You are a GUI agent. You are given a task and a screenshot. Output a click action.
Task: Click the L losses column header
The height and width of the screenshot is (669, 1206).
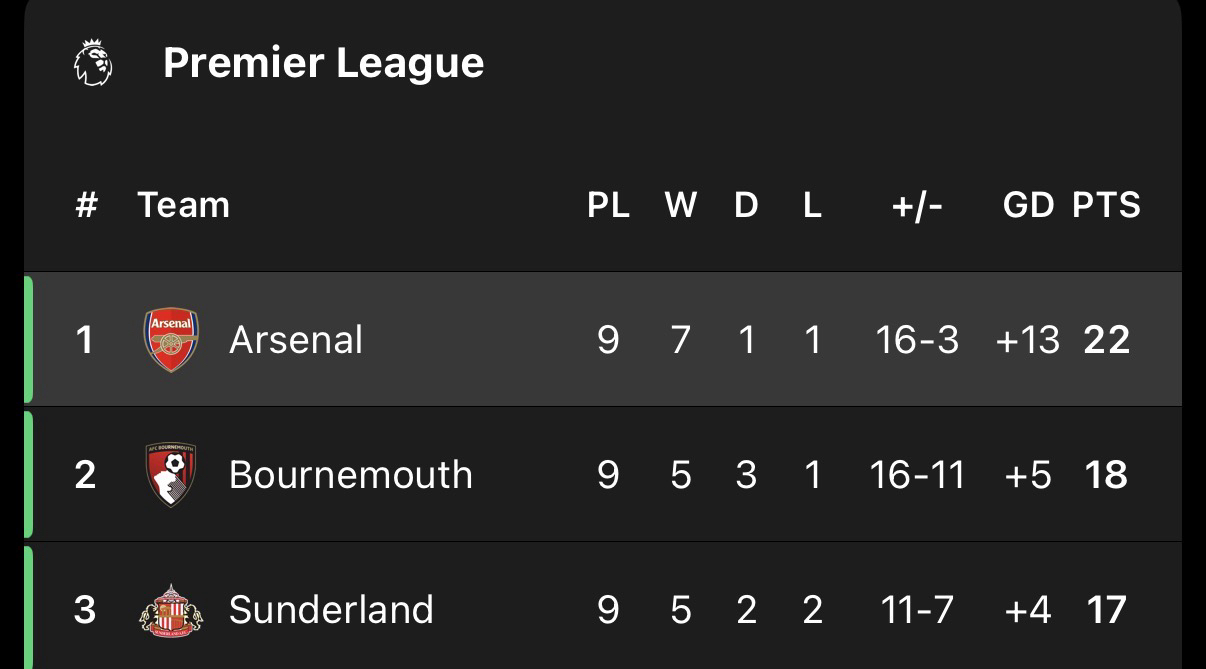coord(812,205)
